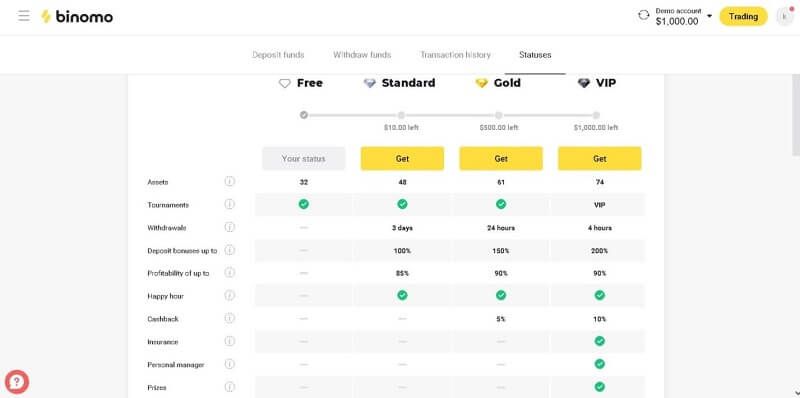Show info for Personal manager row
Image resolution: width=800 pixels, height=398 pixels.
coord(230,364)
